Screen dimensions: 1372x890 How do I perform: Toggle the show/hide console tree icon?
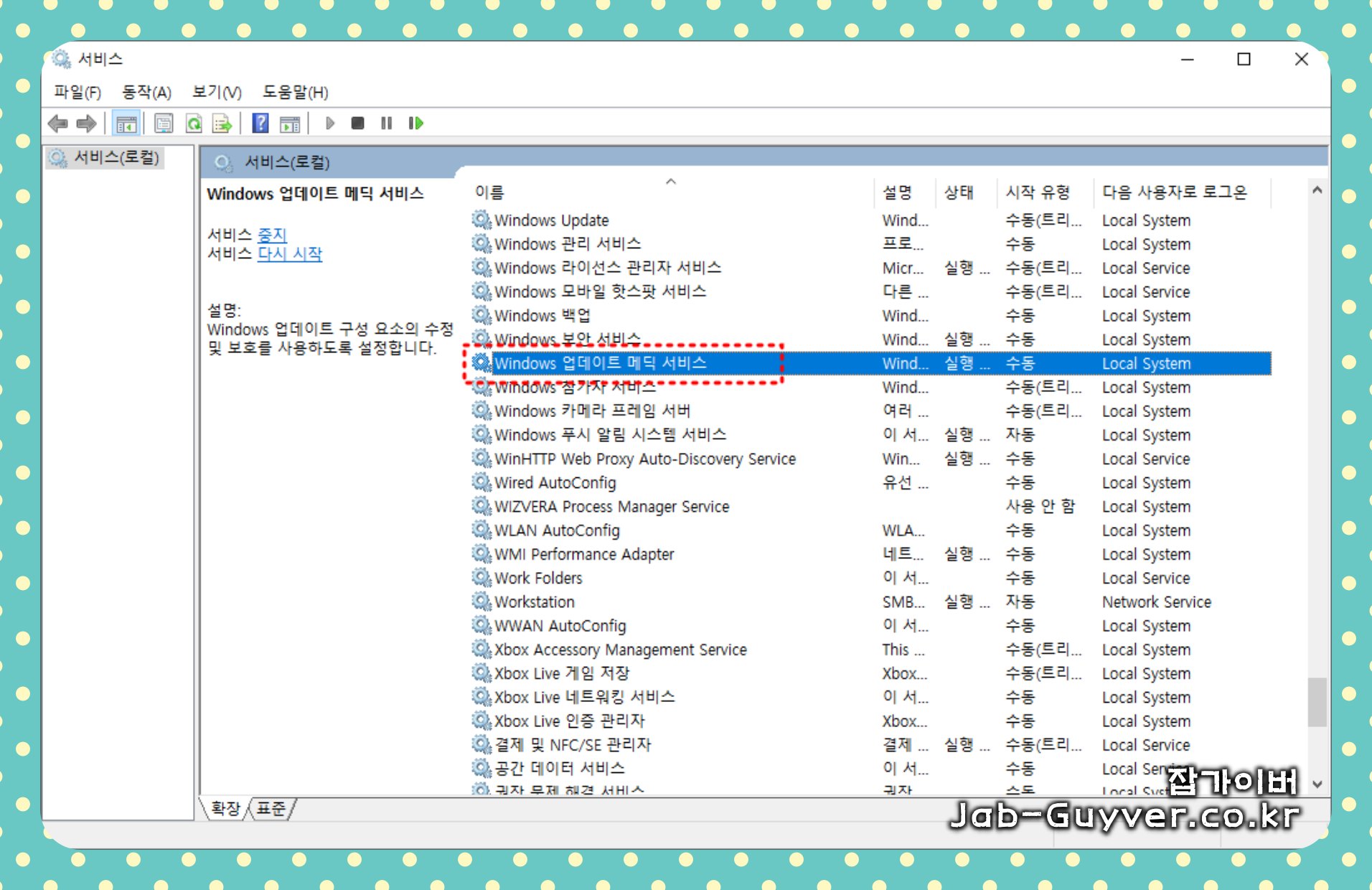[x=126, y=123]
